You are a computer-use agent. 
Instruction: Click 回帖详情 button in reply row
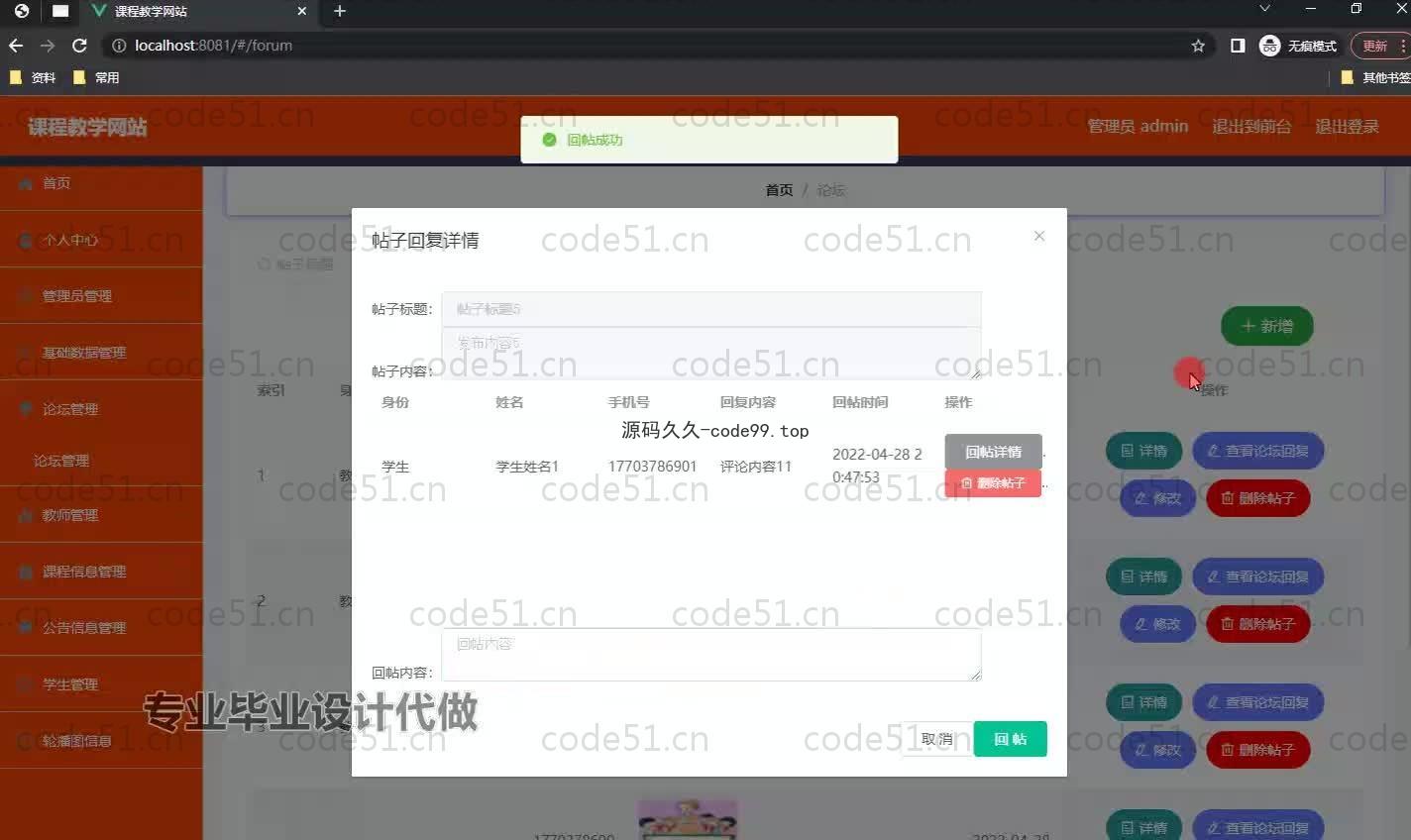coord(993,452)
